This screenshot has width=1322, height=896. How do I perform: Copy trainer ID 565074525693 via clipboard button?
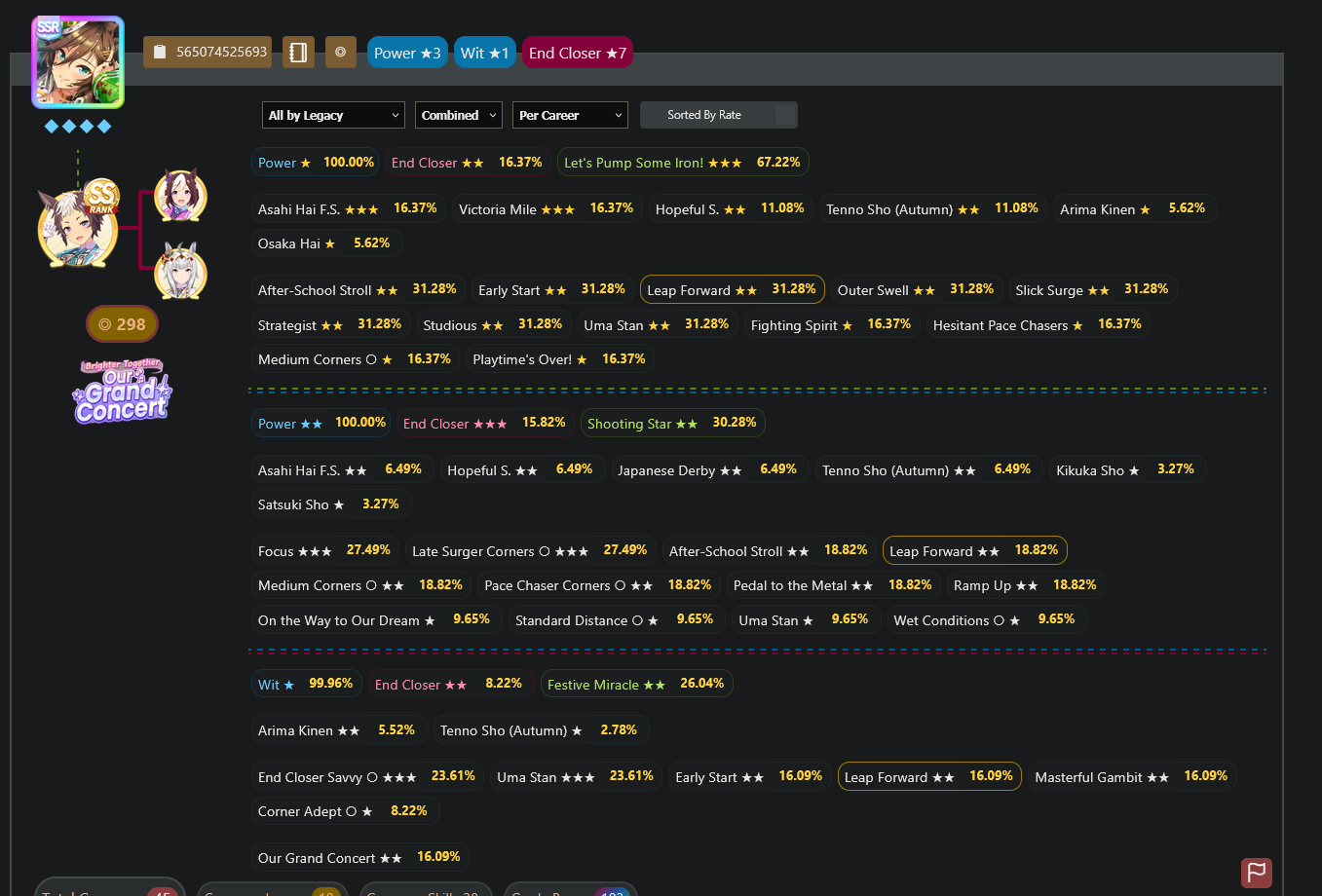208,53
